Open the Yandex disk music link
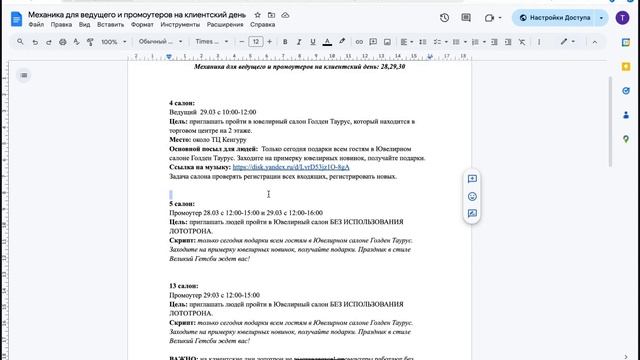This screenshot has width=640, height=360. (291, 167)
